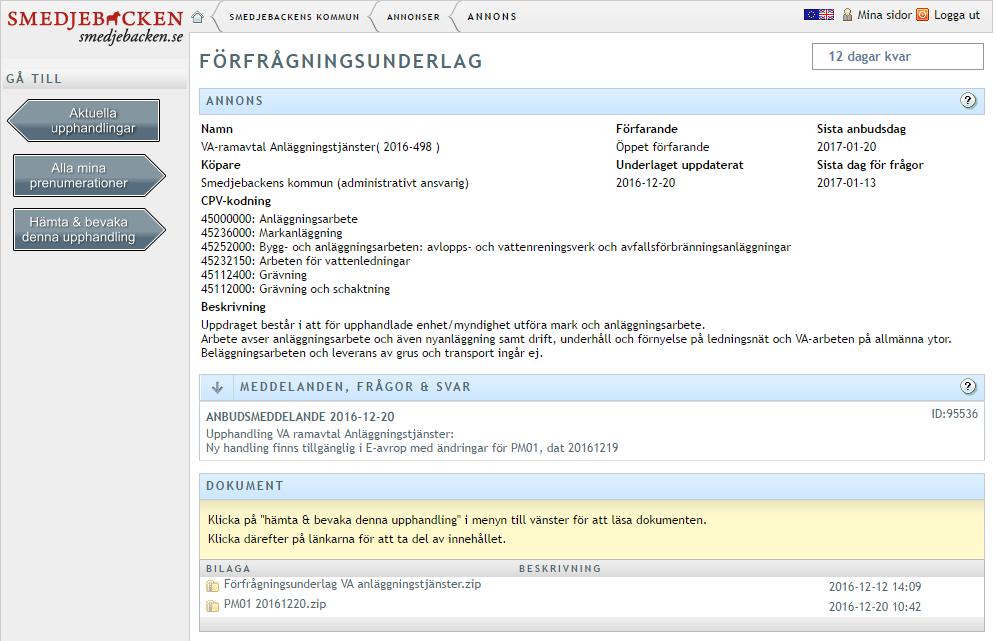Select the Annons breadcrumb item

tap(492, 17)
